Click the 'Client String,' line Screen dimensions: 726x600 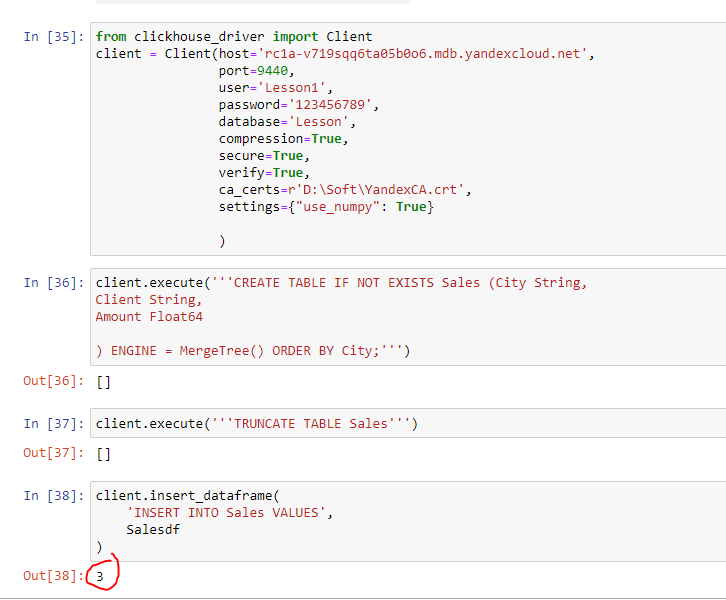(x=149, y=300)
